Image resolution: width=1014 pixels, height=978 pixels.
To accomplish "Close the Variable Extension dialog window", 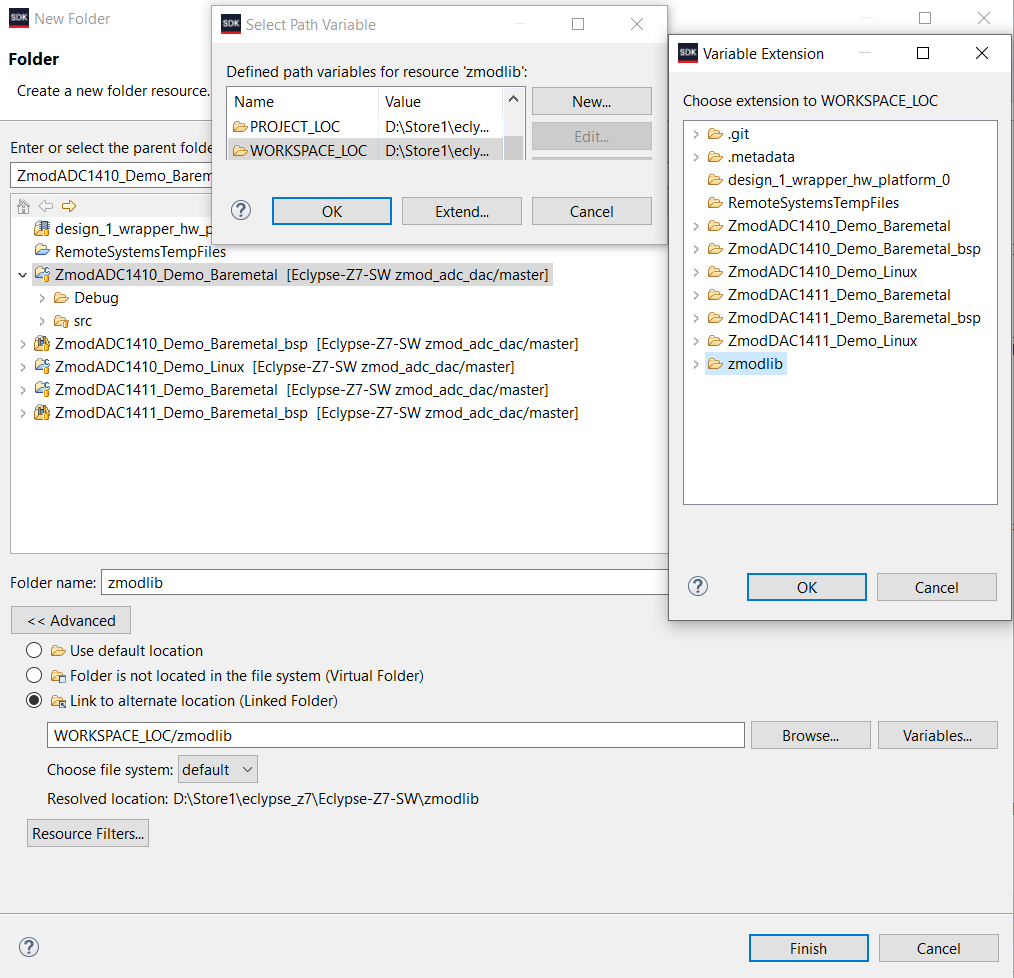I will pos(981,53).
